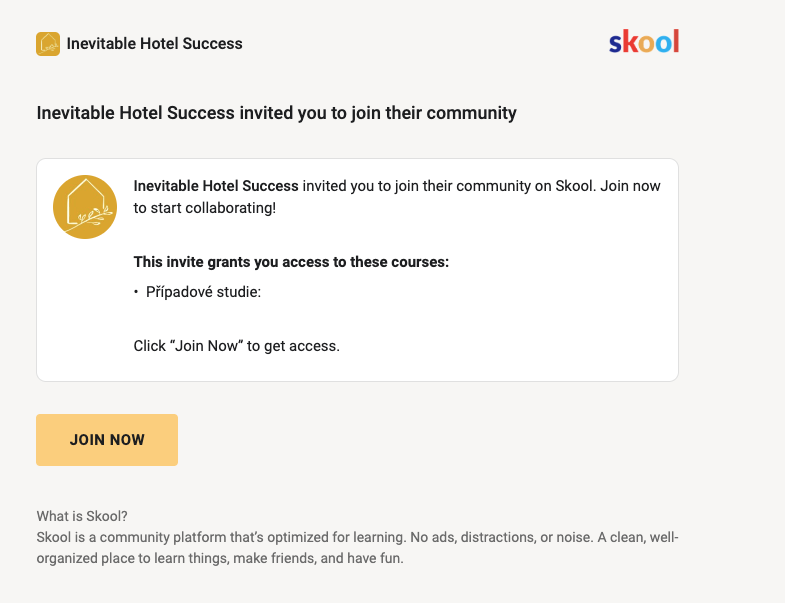Image resolution: width=785 pixels, height=603 pixels.
Task: Click the orange letter o in skool logo
Action: tap(646, 44)
